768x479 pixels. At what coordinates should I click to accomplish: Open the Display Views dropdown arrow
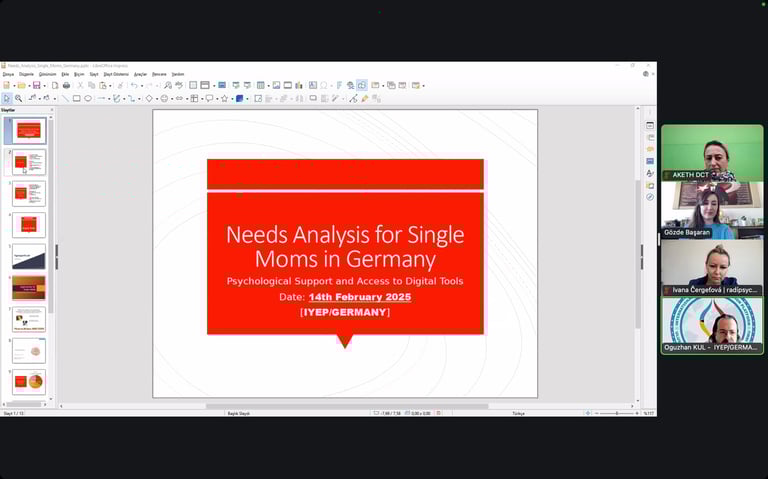click(x=214, y=86)
